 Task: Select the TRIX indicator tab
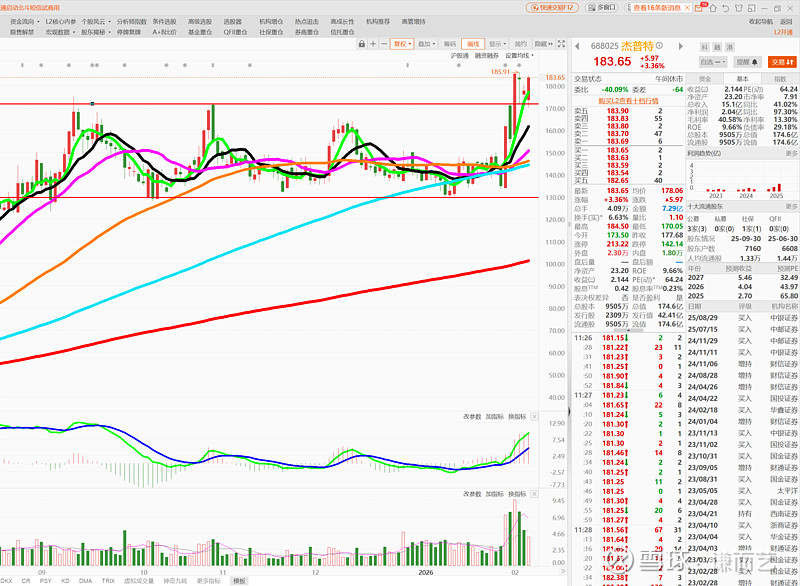coord(108,581)
